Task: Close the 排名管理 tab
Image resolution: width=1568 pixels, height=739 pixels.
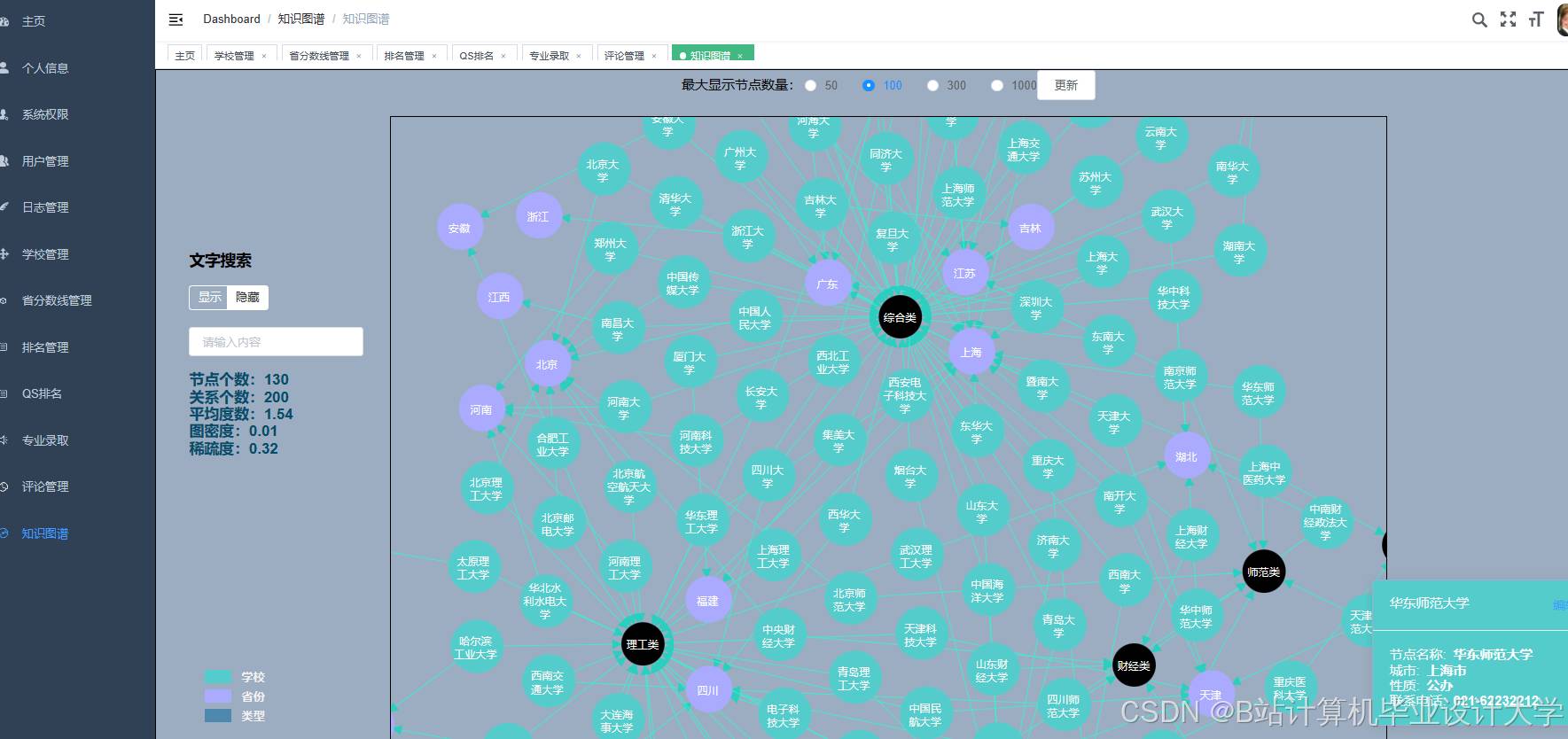Action: [x=434, y=56]
